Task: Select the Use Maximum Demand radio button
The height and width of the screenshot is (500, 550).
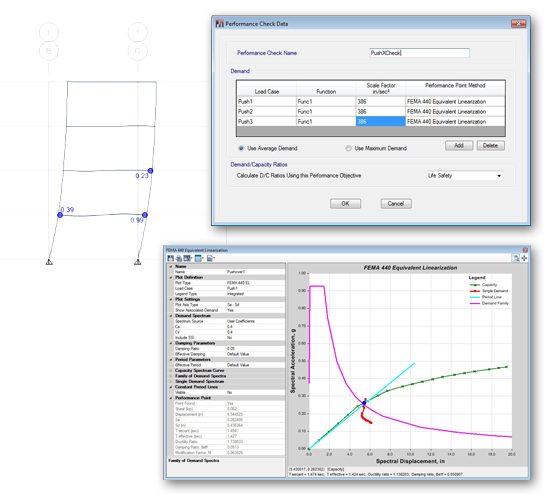Action: click(348, 148)
